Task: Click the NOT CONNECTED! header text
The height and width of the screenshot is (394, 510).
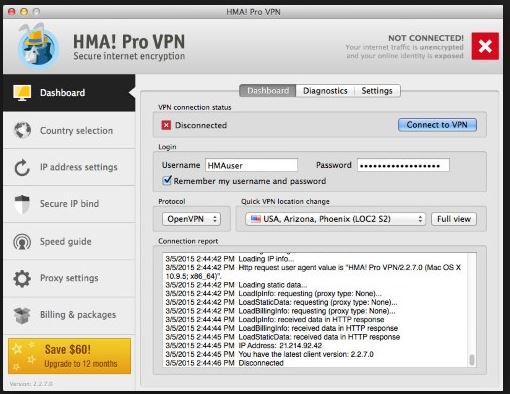Action: [x=426, y=38]
